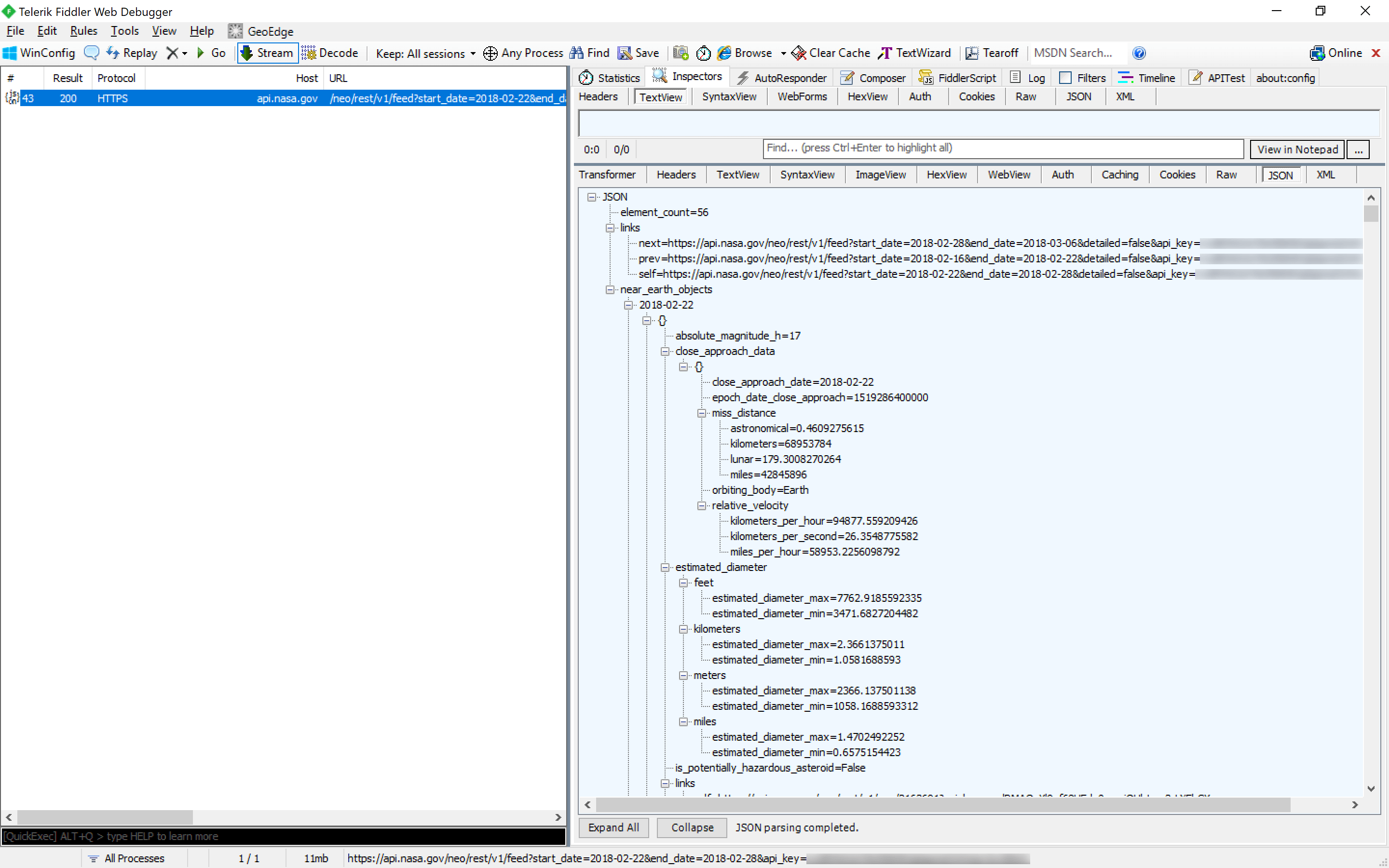The width and height of the screenshot is (1389, 868).
Task: Open the APITest tab
Action: click(x=1217, y=78)
